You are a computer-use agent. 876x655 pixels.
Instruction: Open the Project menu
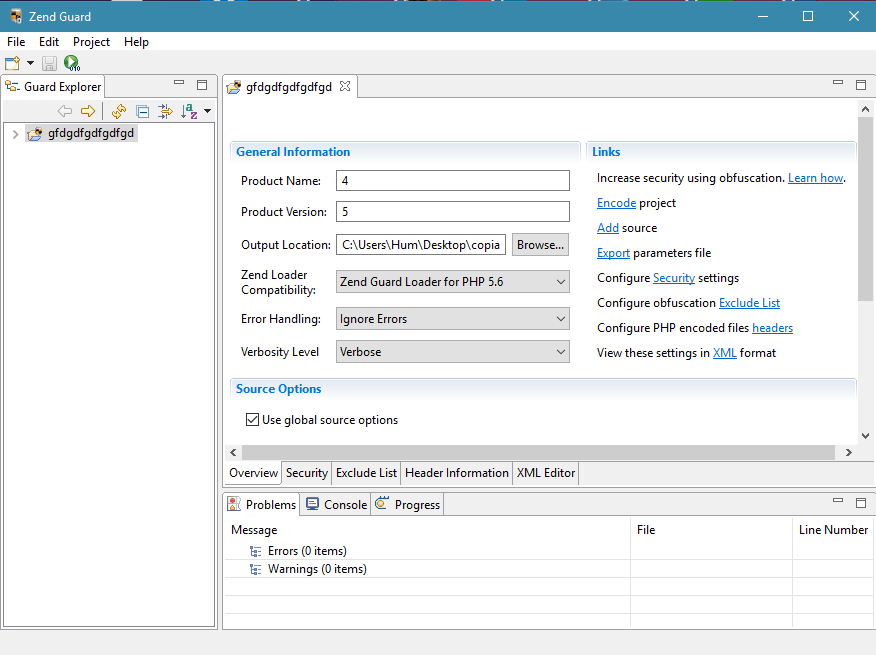(x=91, y=42)
